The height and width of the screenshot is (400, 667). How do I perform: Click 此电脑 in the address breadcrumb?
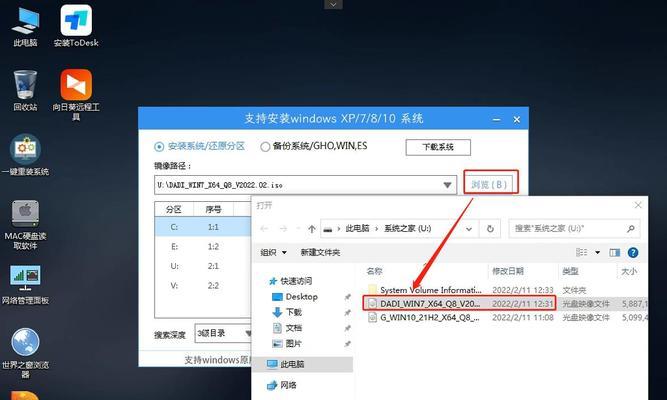pyautogui.click(x=357, y=229)
